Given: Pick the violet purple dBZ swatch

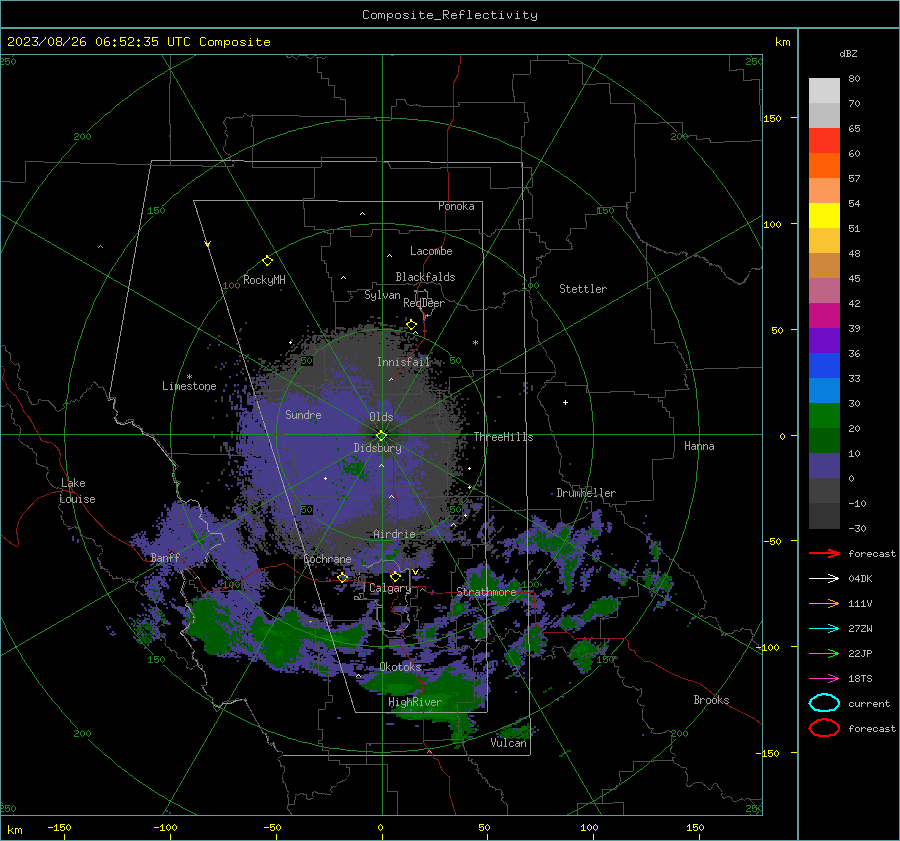Looking at the screenshot, I should click(824, 340).
